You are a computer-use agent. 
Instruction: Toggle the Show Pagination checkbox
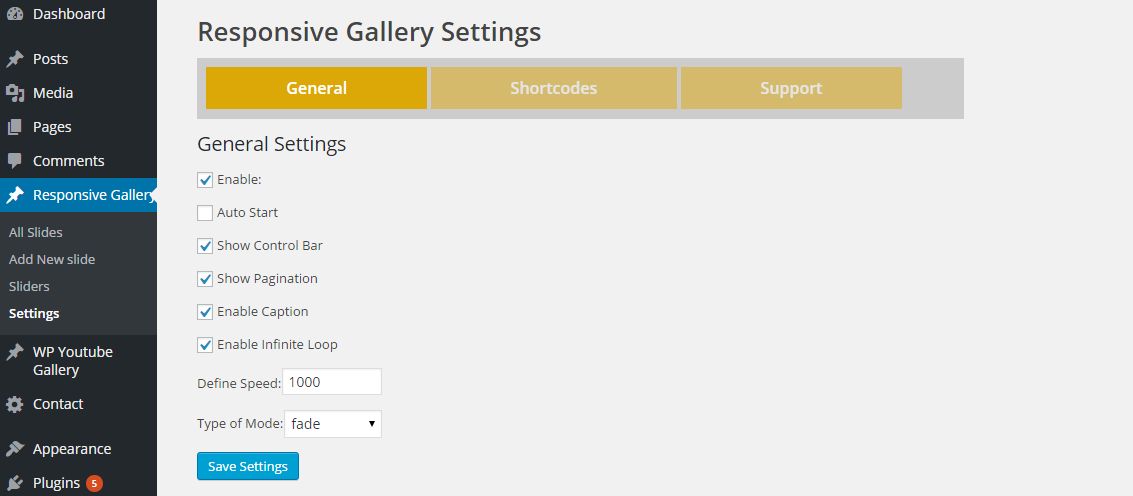pyautogui.click(x=205, y=279)
